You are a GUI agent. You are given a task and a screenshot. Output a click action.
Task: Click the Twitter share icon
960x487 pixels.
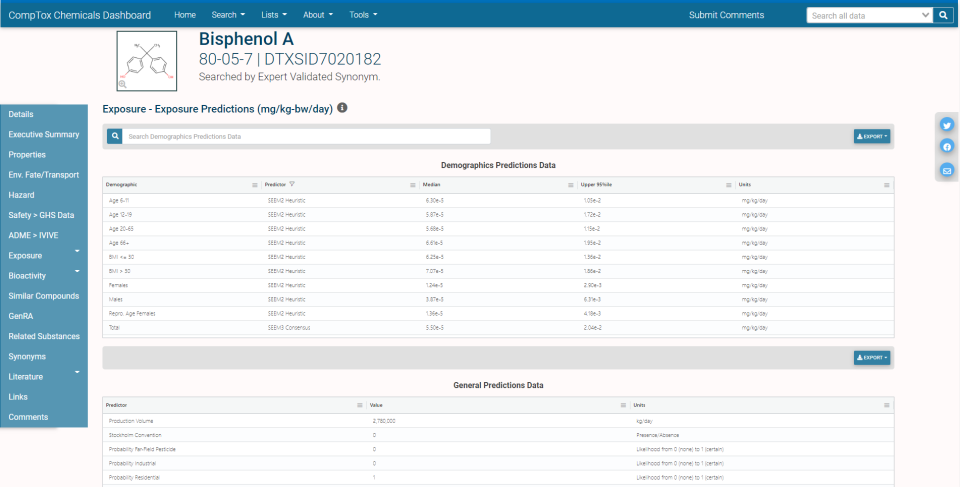(946, 125)
